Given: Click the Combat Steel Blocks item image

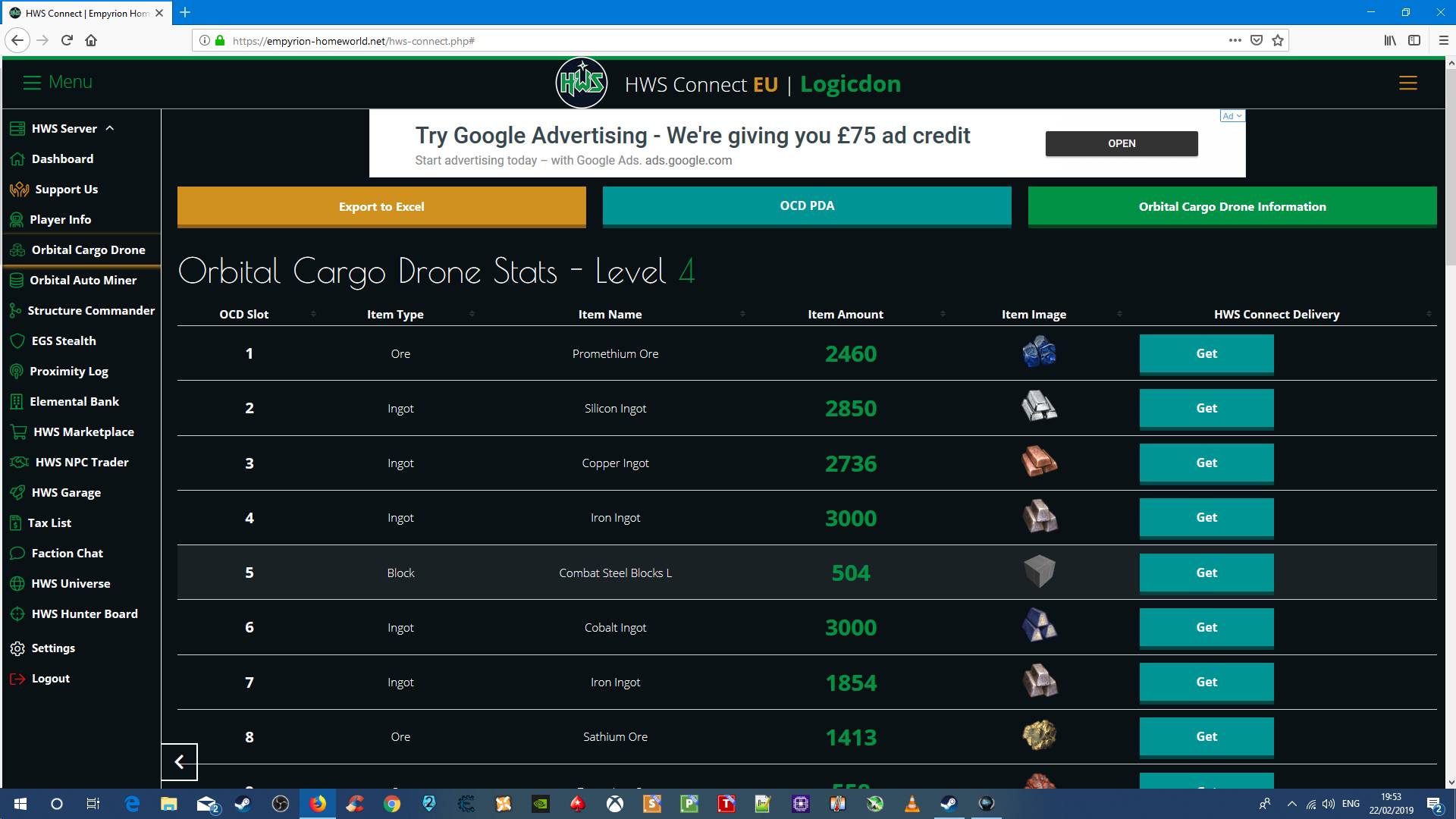Looking at the screenshot, I should pos(1039,572).
